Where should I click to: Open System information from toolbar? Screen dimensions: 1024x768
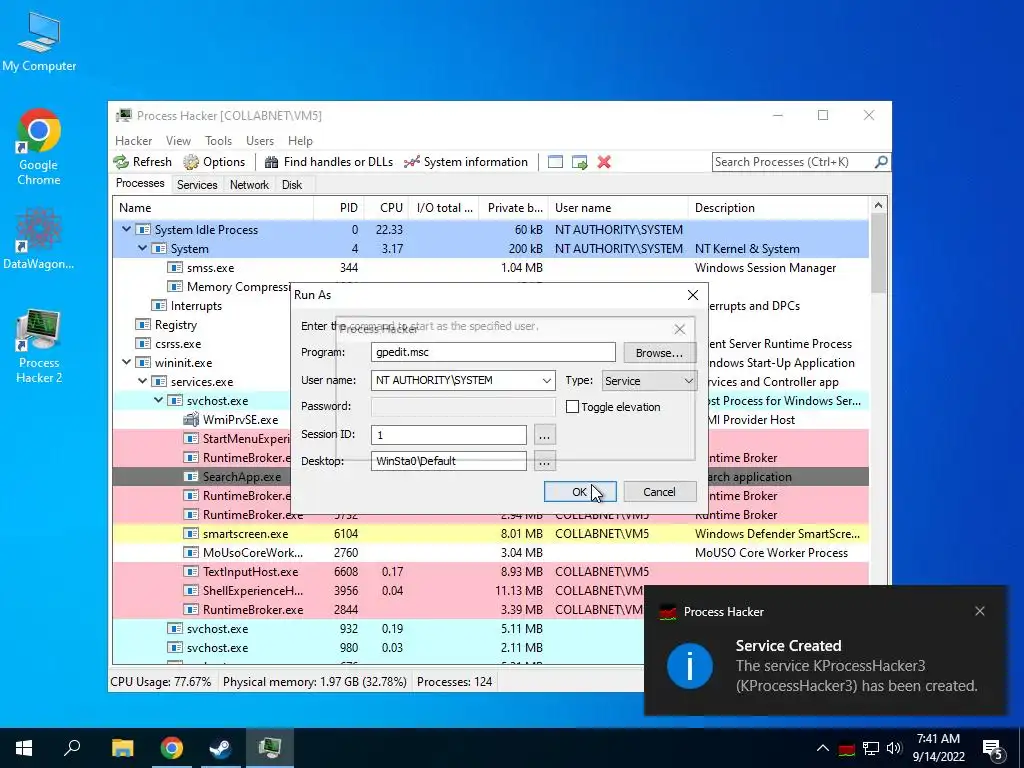point(466,162)
